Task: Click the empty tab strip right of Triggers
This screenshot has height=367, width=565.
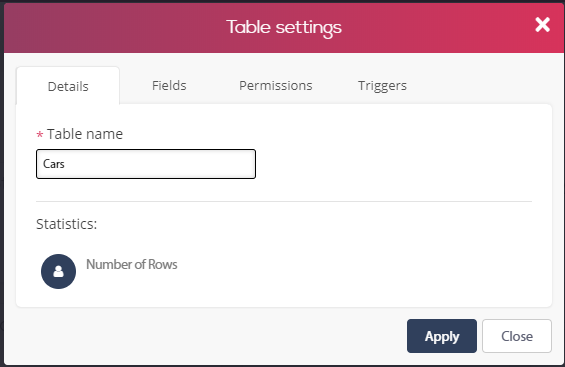Action: 483,86
